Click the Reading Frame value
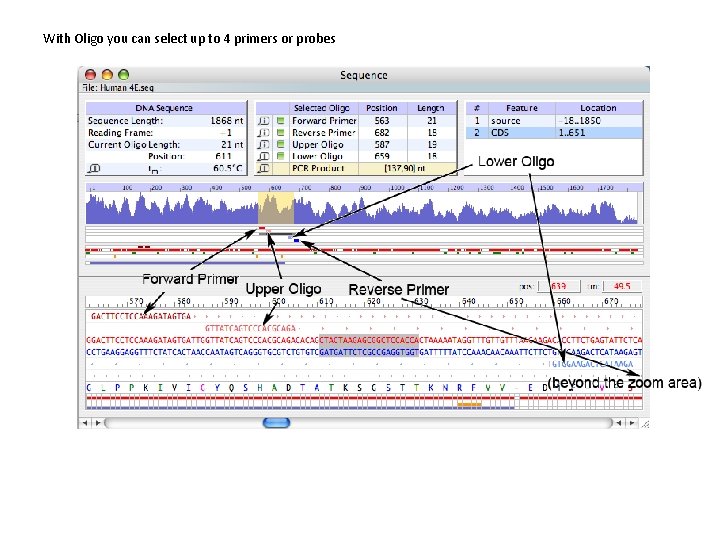 [226, 133]
